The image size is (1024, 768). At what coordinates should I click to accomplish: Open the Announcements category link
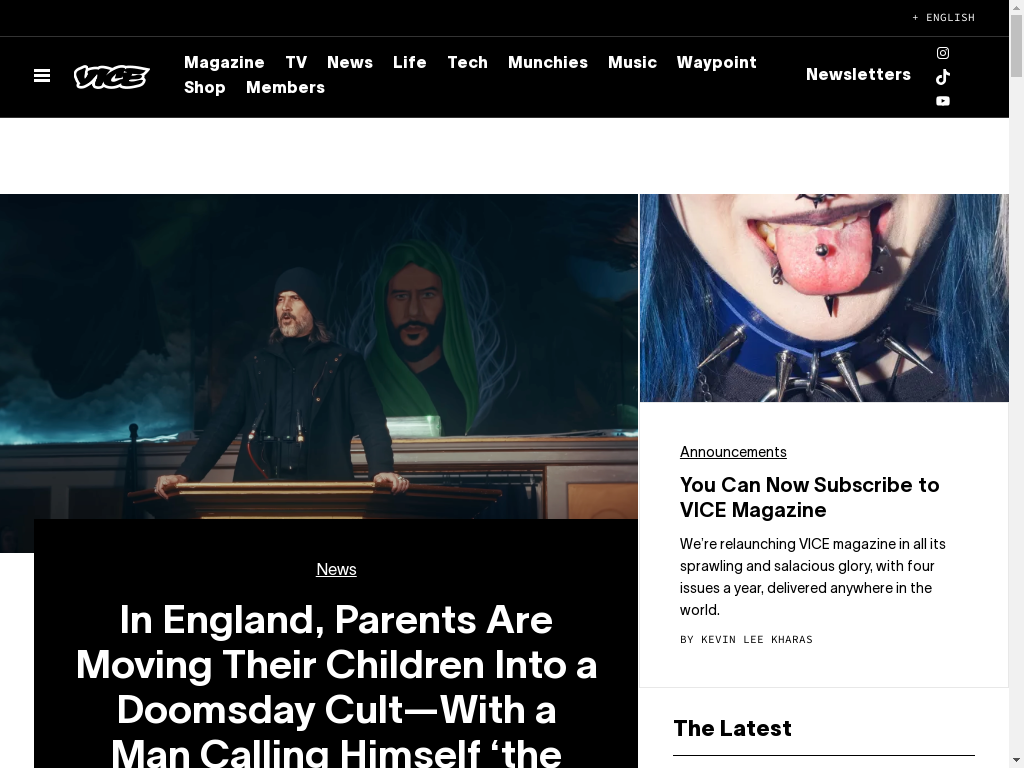pyautogui.click(x=733, y=452)
